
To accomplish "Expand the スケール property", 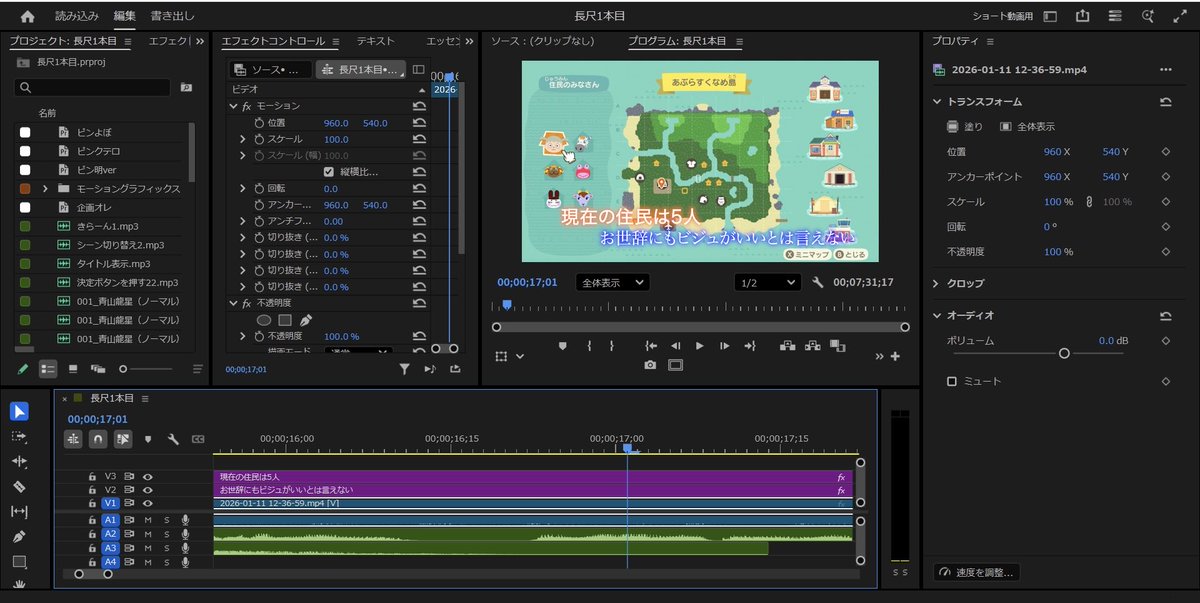I will 242,139.
